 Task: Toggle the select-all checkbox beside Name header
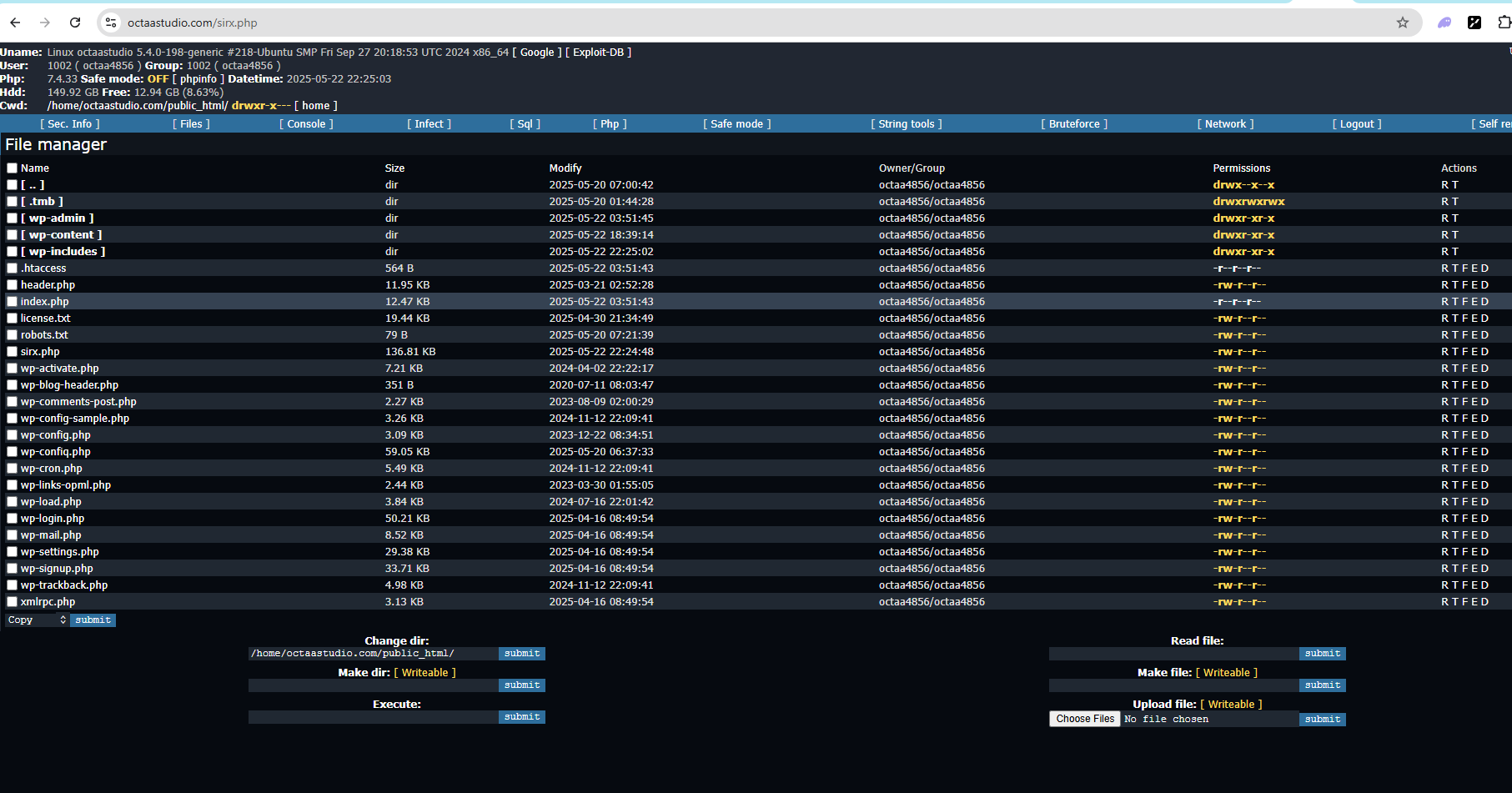coord(12,168)
